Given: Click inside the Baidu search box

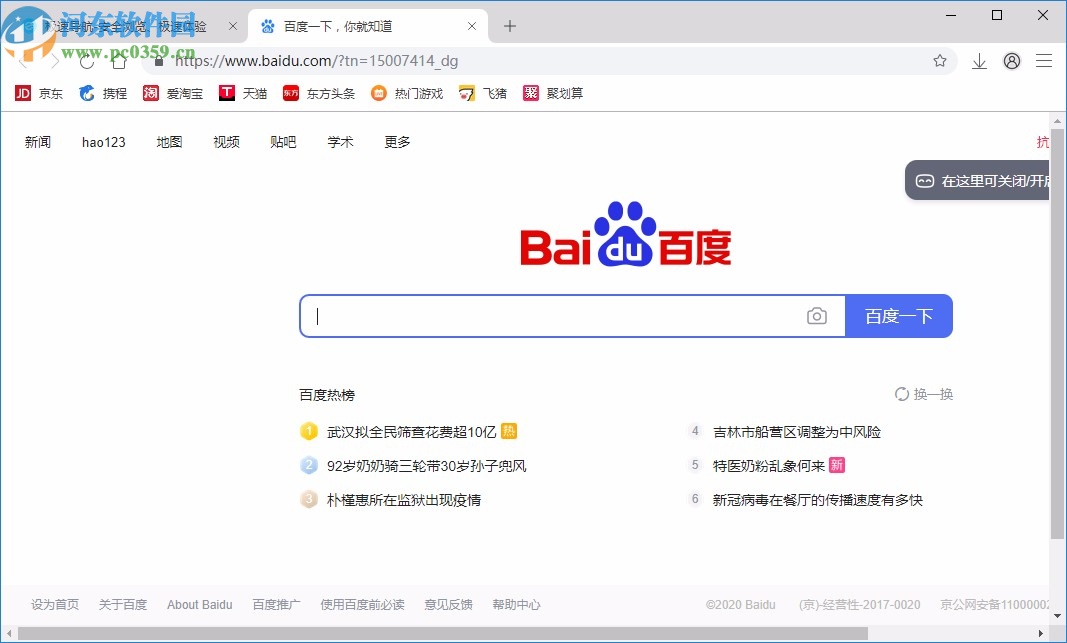Looking at the screenshot, I should coord(550,315).
